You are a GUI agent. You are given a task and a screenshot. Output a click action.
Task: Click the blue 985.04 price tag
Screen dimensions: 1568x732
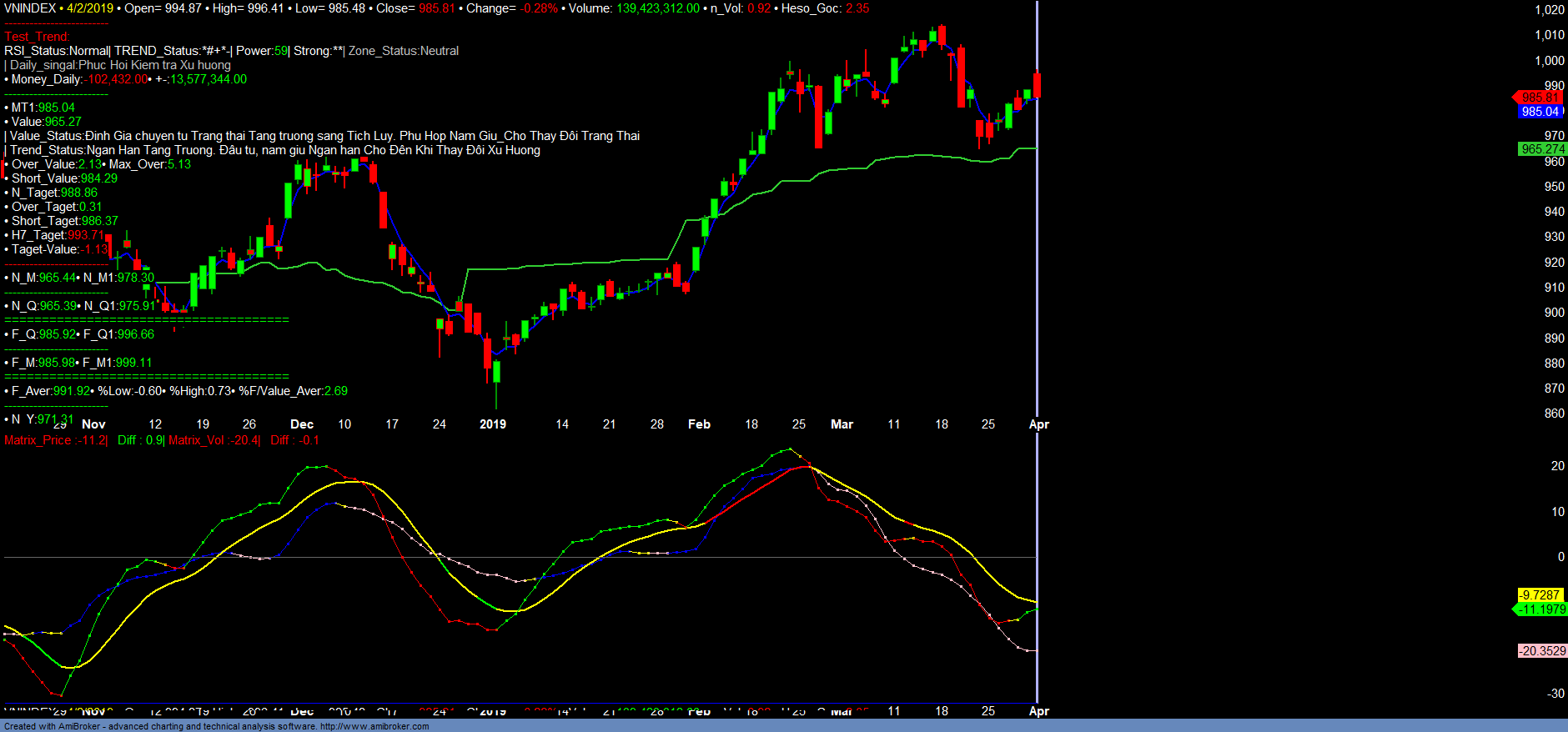(x=1539, y=112)
